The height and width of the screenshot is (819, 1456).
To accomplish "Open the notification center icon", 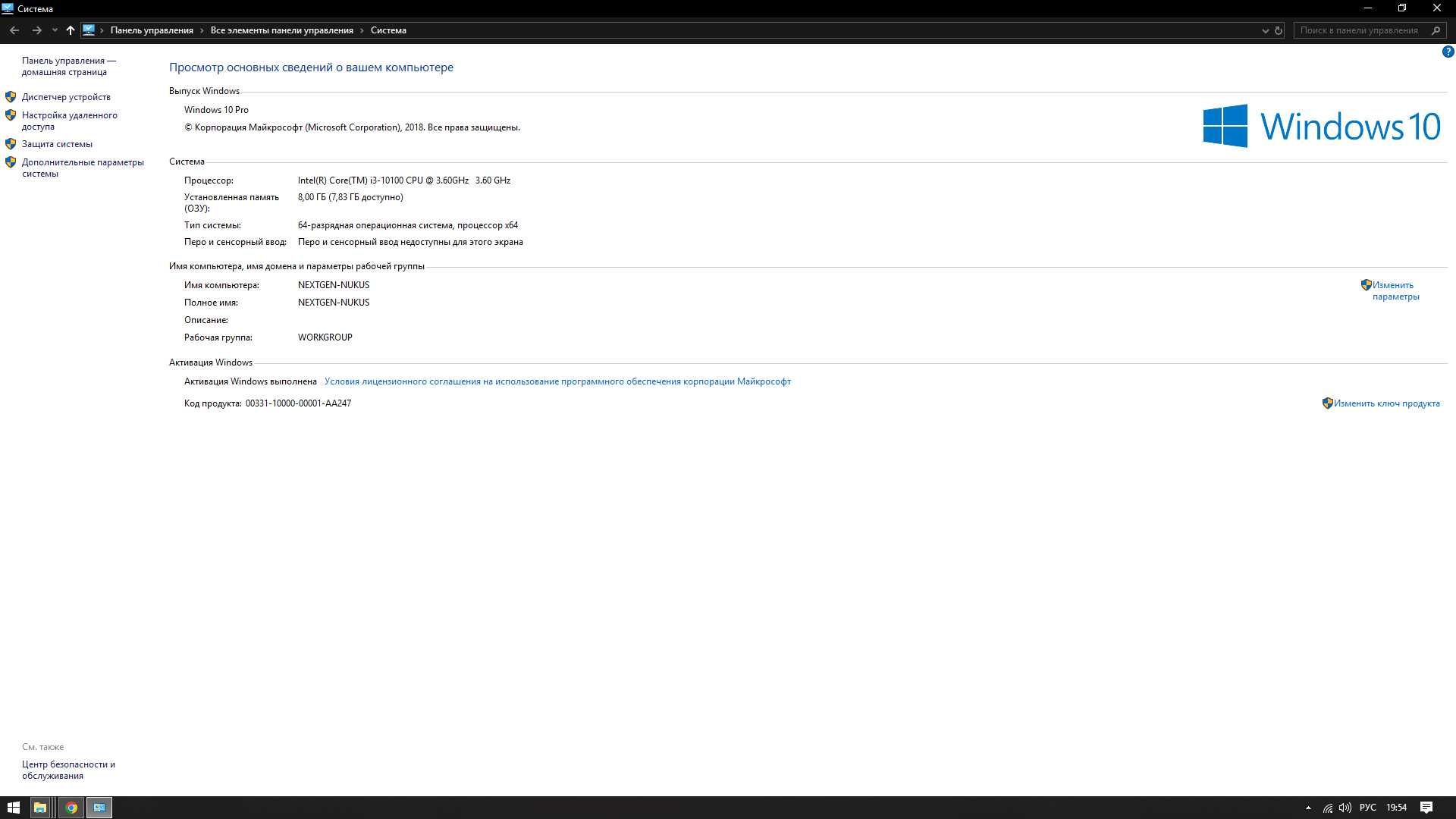I will 1426,808.
